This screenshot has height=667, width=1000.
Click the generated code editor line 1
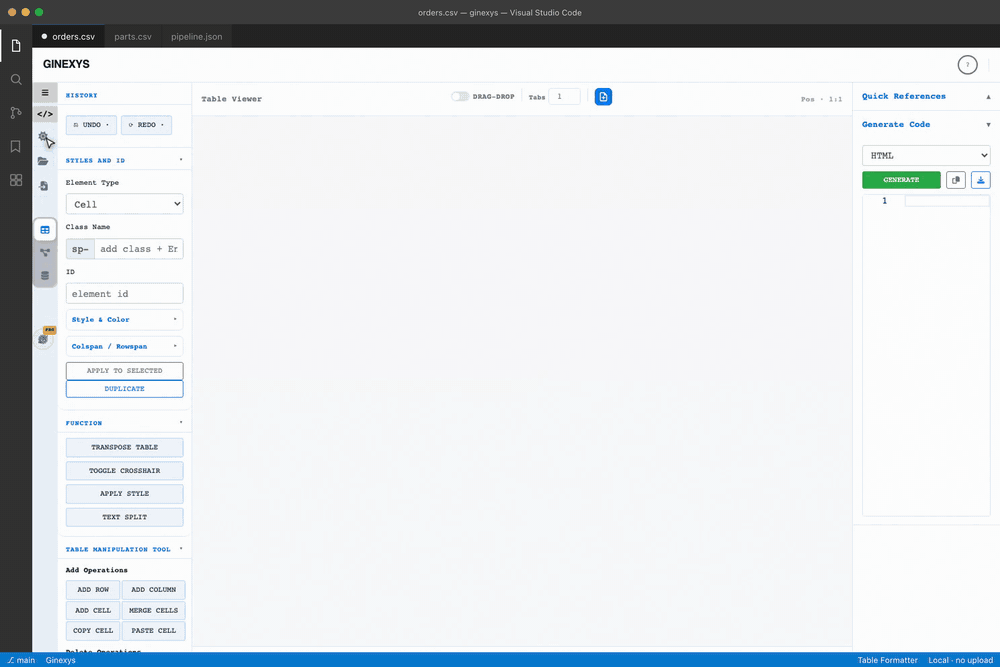[947, 201]
